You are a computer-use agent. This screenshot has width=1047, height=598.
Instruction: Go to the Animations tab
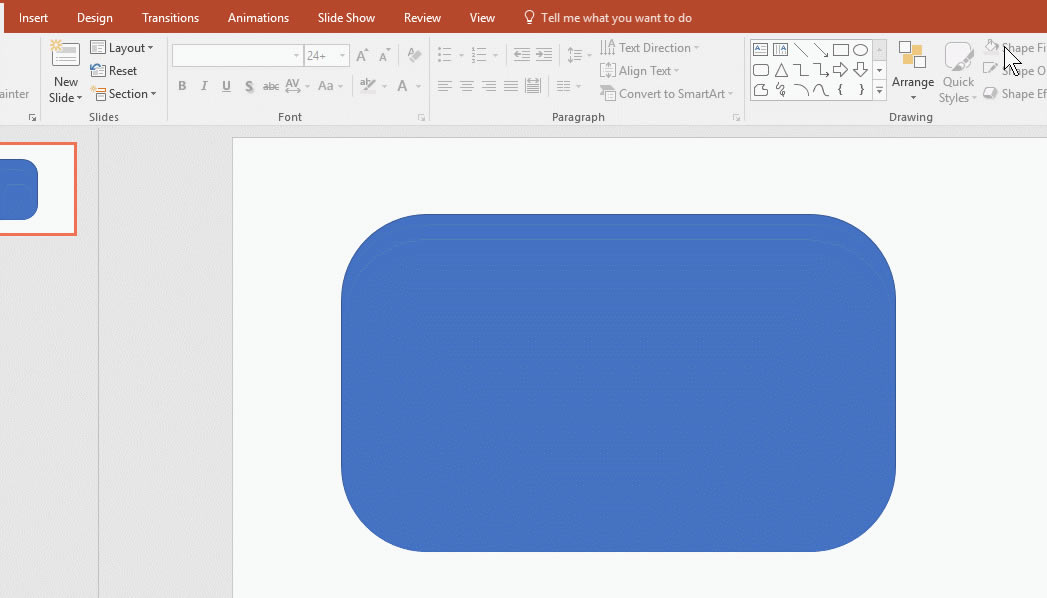[258, 18]
